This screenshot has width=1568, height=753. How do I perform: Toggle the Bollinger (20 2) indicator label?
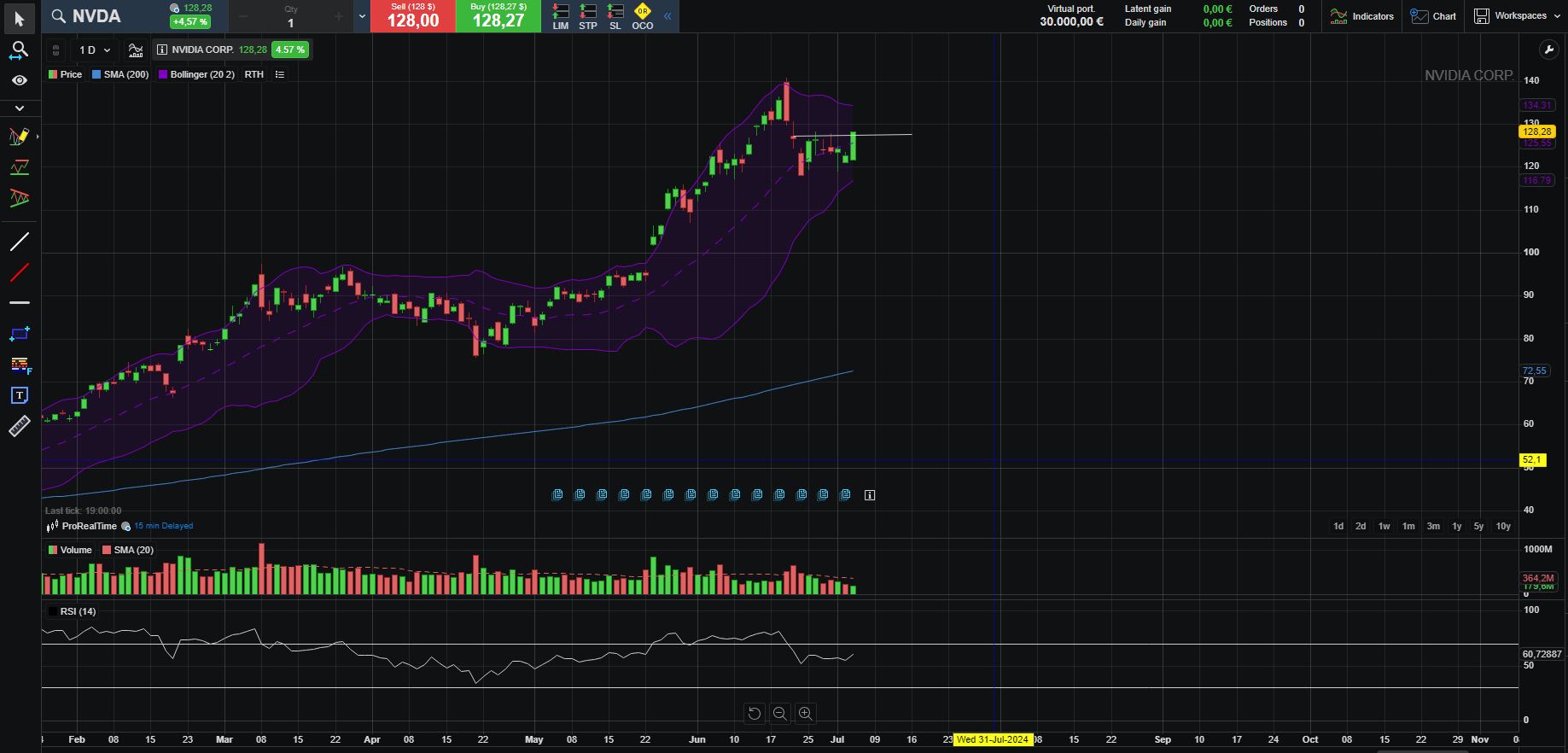201,74
